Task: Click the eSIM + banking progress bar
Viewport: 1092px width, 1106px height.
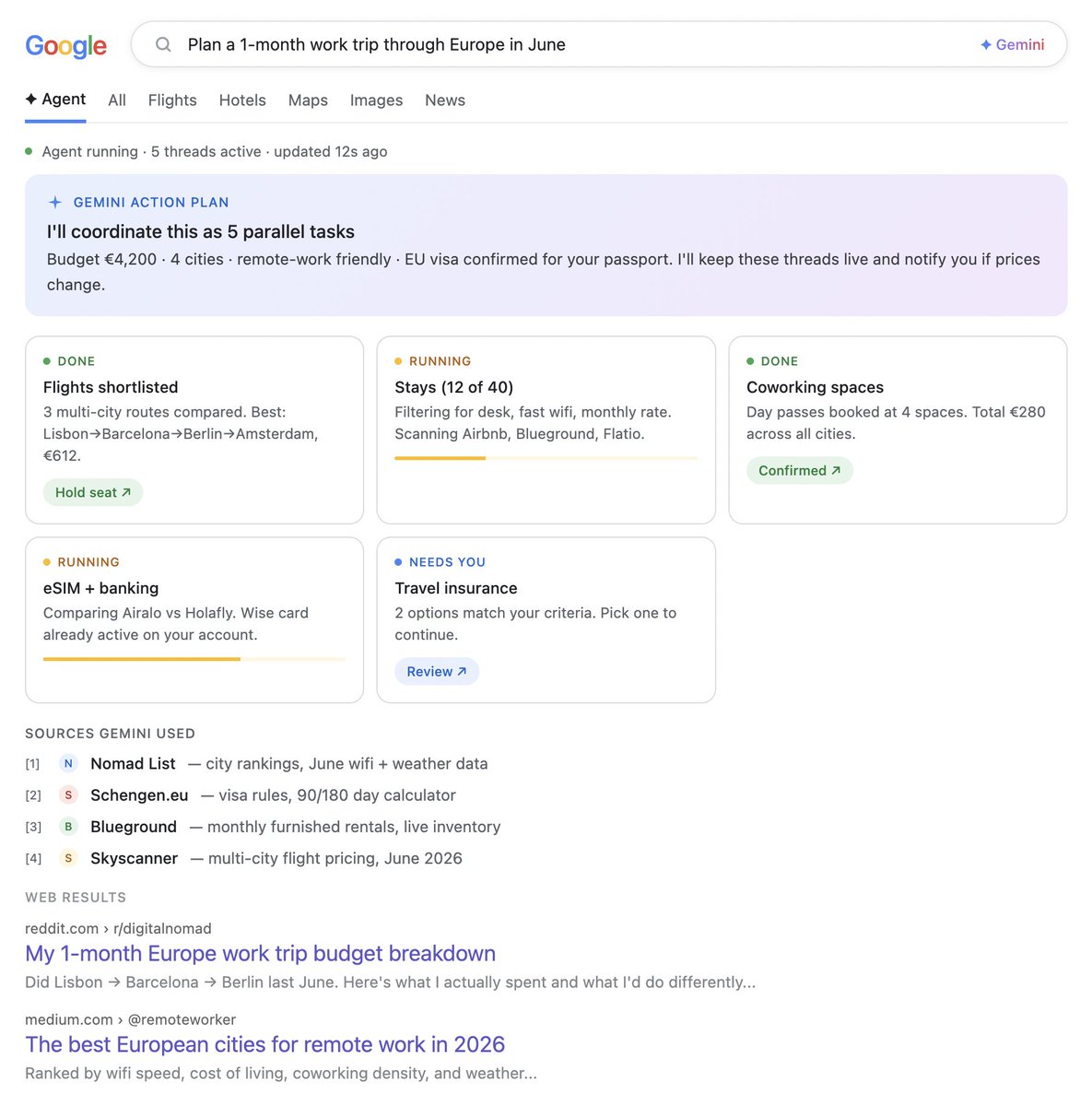Action: pos(194,659)
